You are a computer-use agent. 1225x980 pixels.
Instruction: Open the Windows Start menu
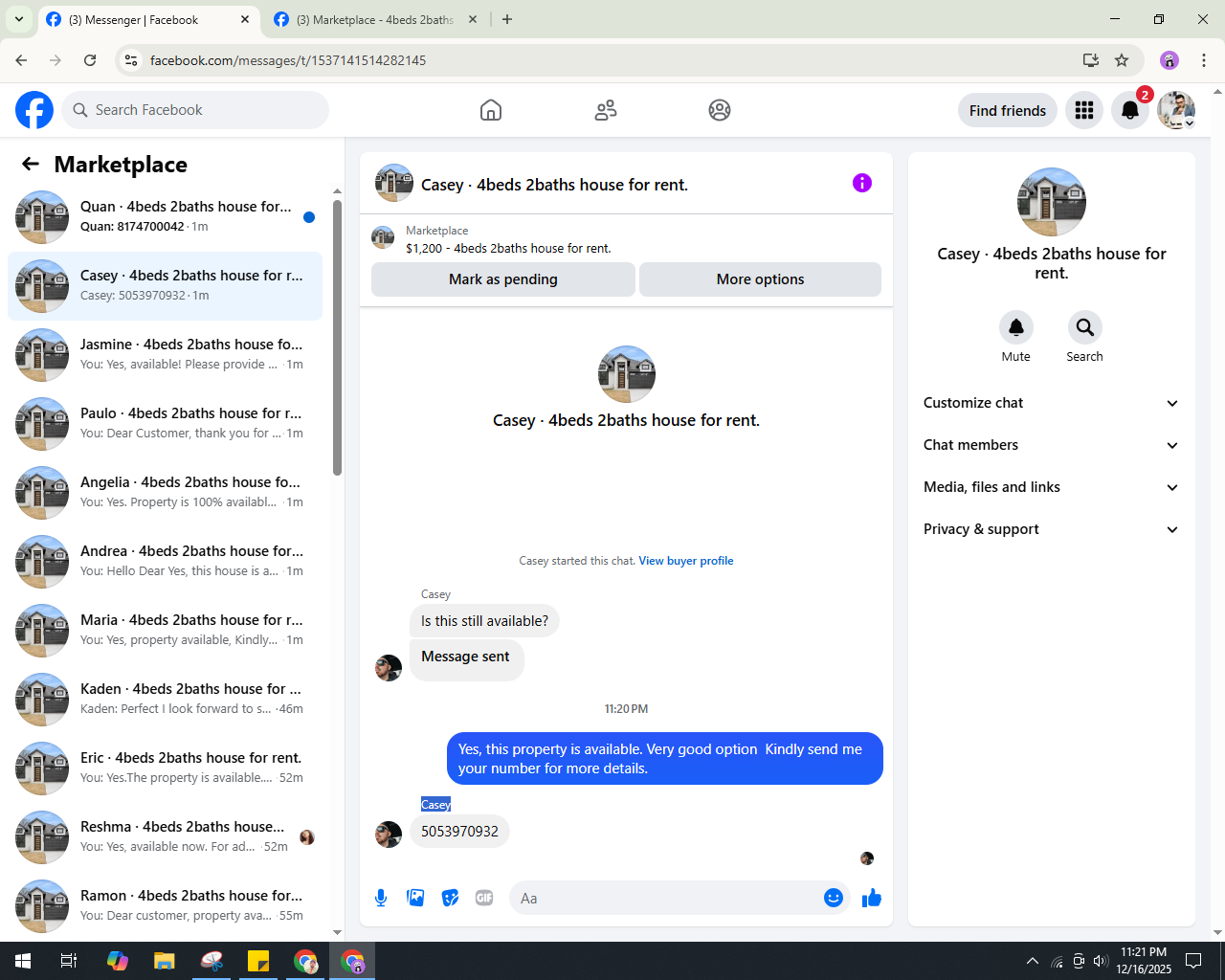[x=23, y=961]
